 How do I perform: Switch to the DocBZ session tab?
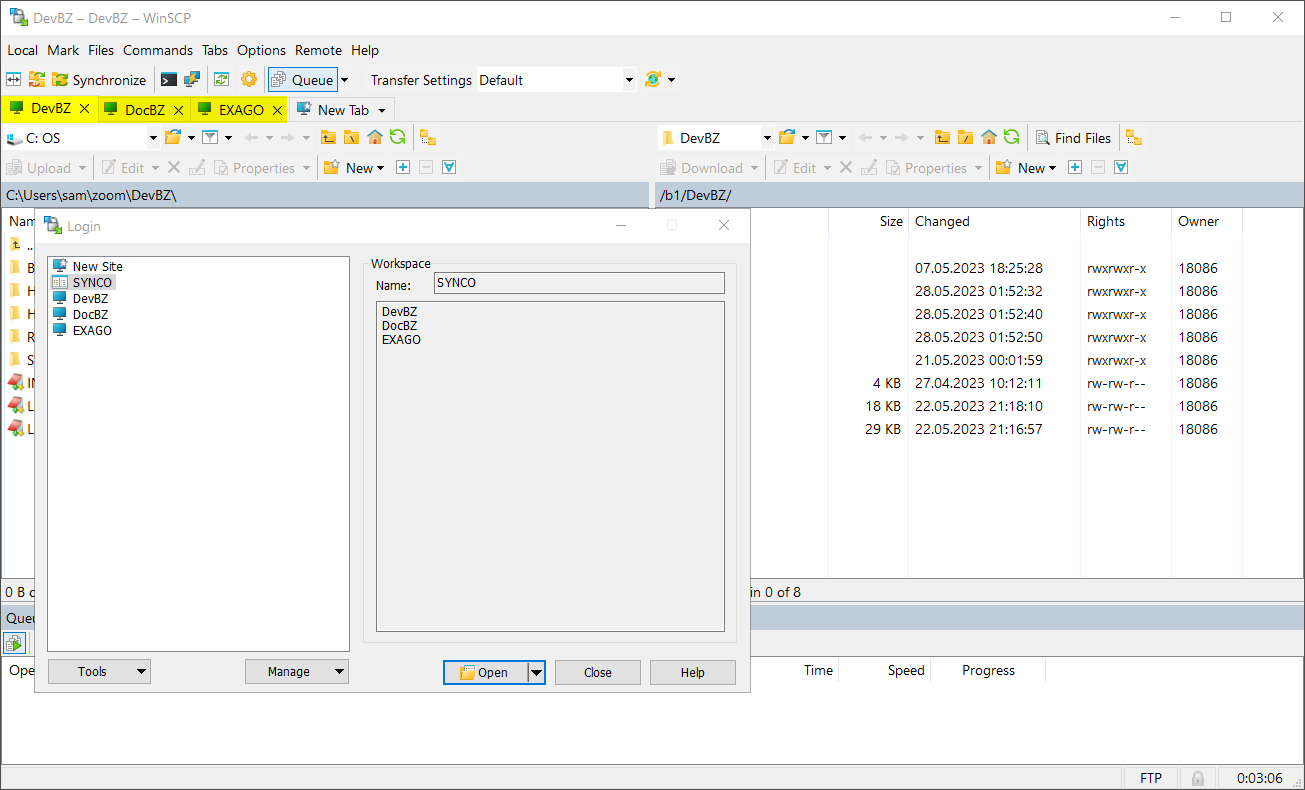(144, 110)
